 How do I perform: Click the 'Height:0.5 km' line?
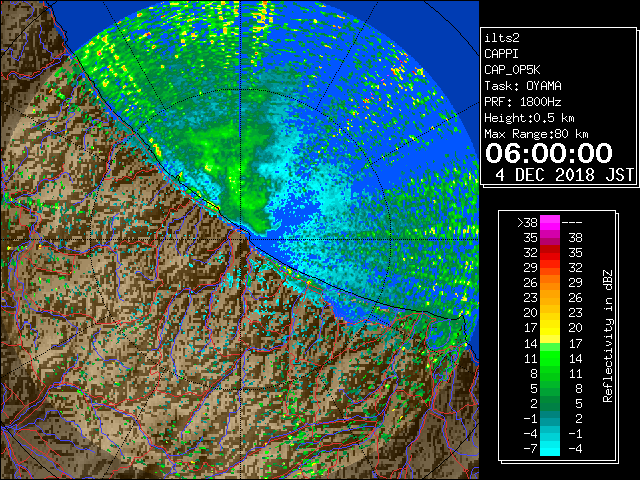(529, 118)
